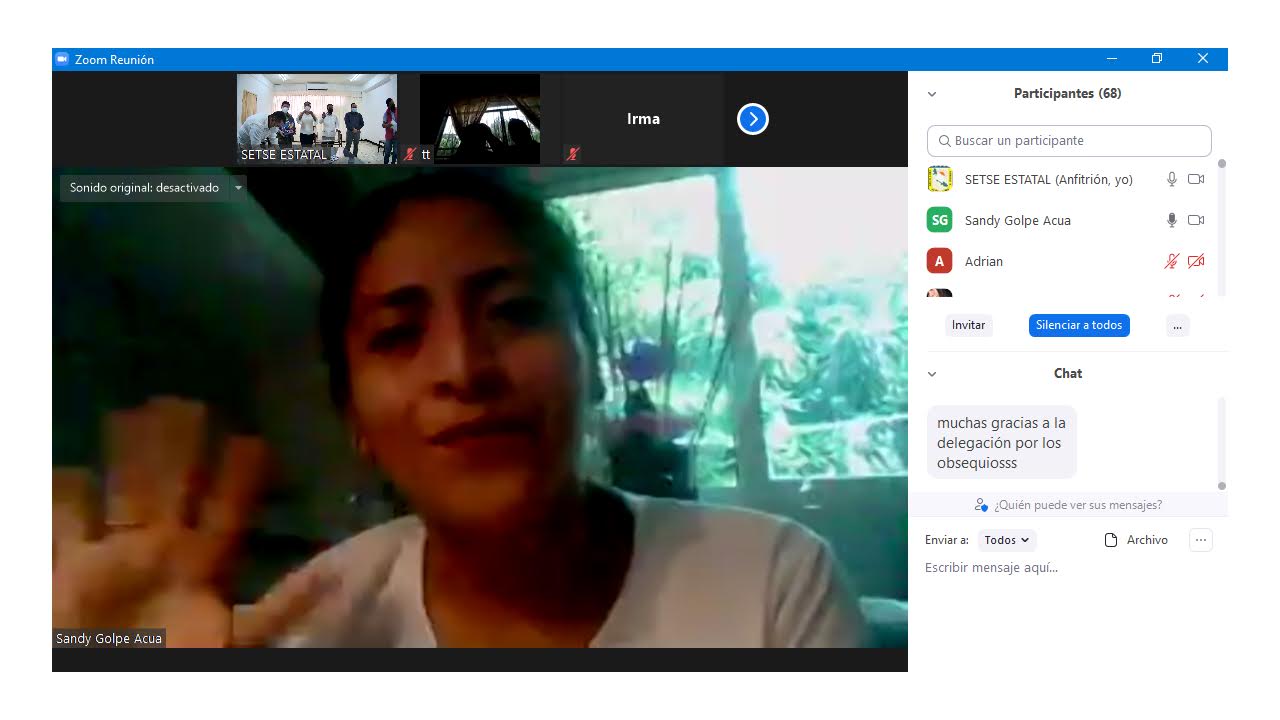Image resolution: width=1280 pixels, height=720 pixels.
Task: Click muted mic icon on Irma tile
Action: tap(573, 154)
